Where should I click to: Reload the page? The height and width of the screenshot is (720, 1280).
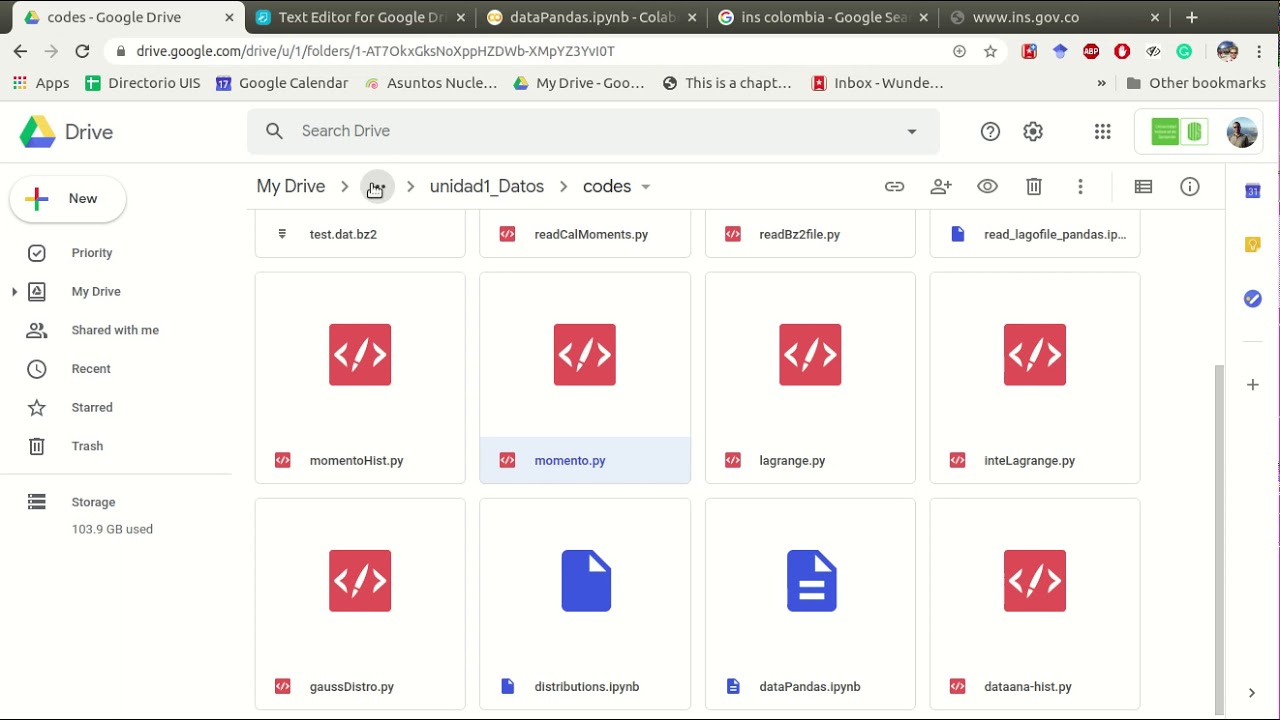[82, 51]
